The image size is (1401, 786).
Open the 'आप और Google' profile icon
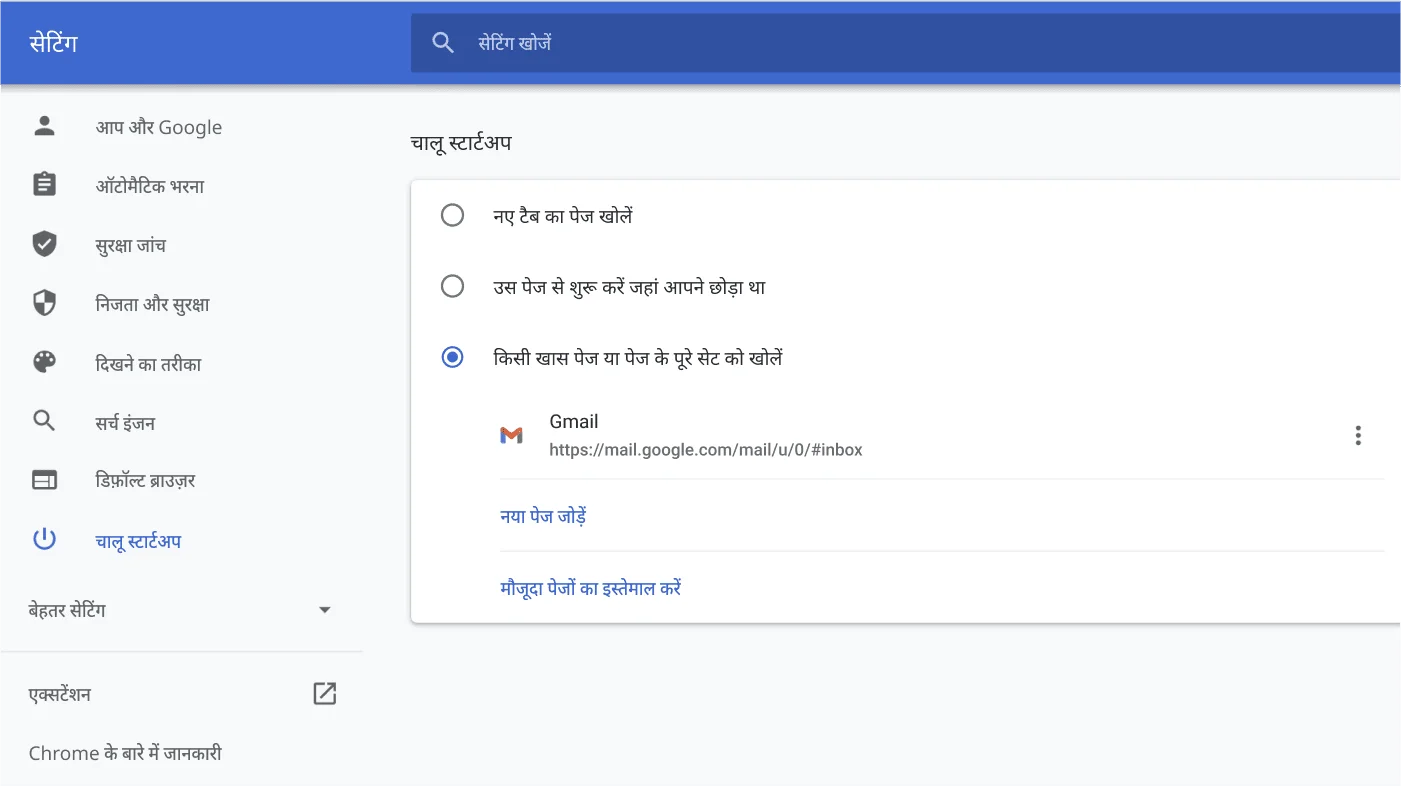coord(44,126)
